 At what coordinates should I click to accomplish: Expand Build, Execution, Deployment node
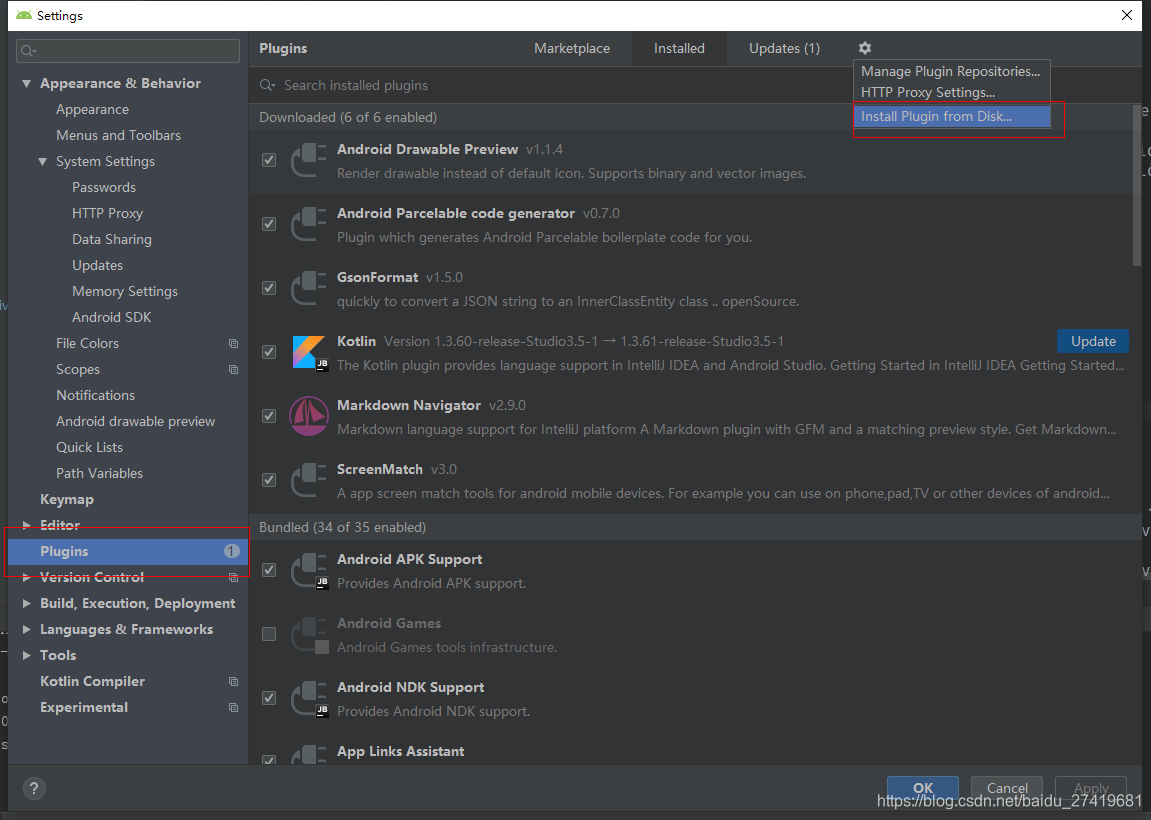(26, 603)
